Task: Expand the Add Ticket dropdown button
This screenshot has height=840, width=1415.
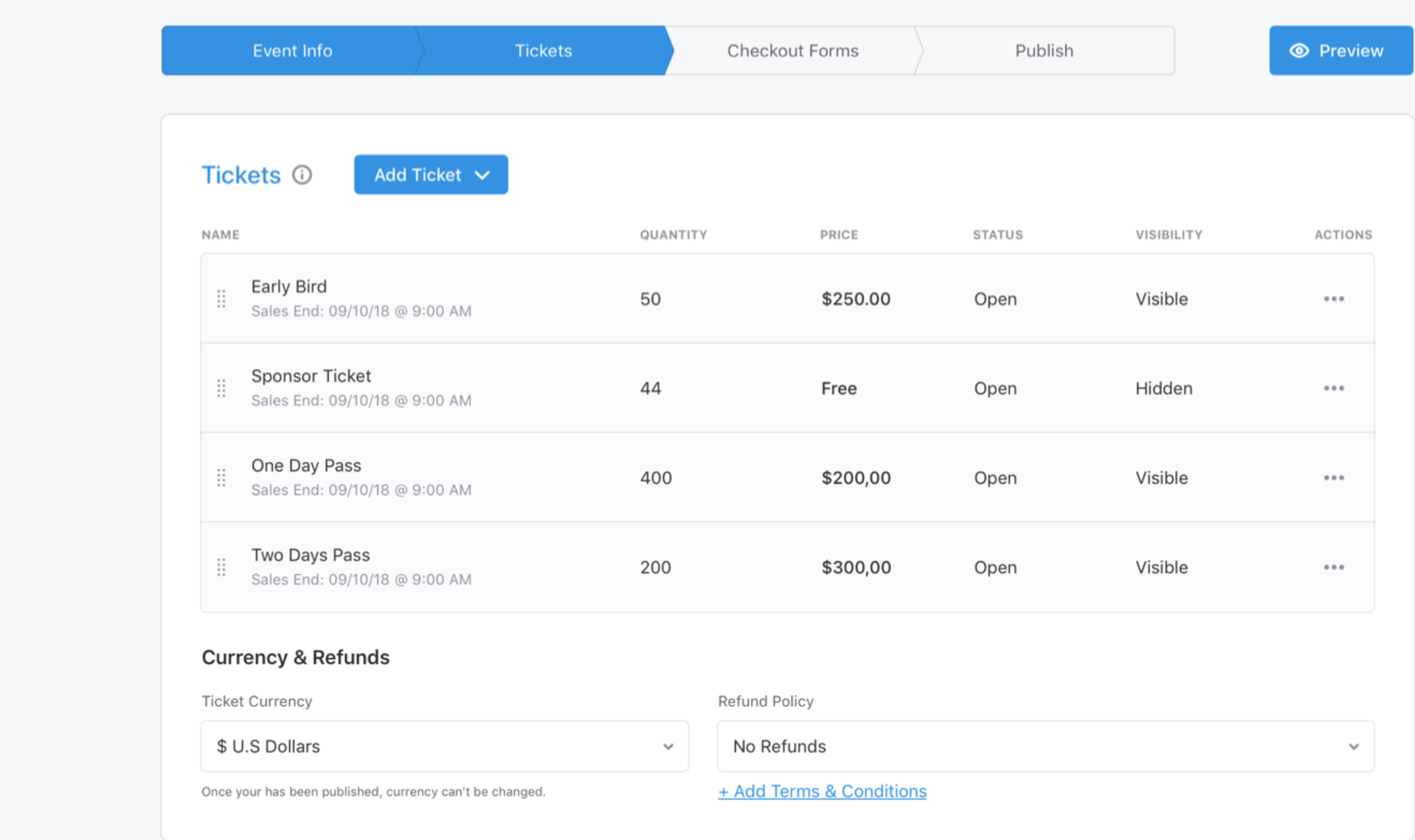Action: pyautogui.click(x=431, y=175)
